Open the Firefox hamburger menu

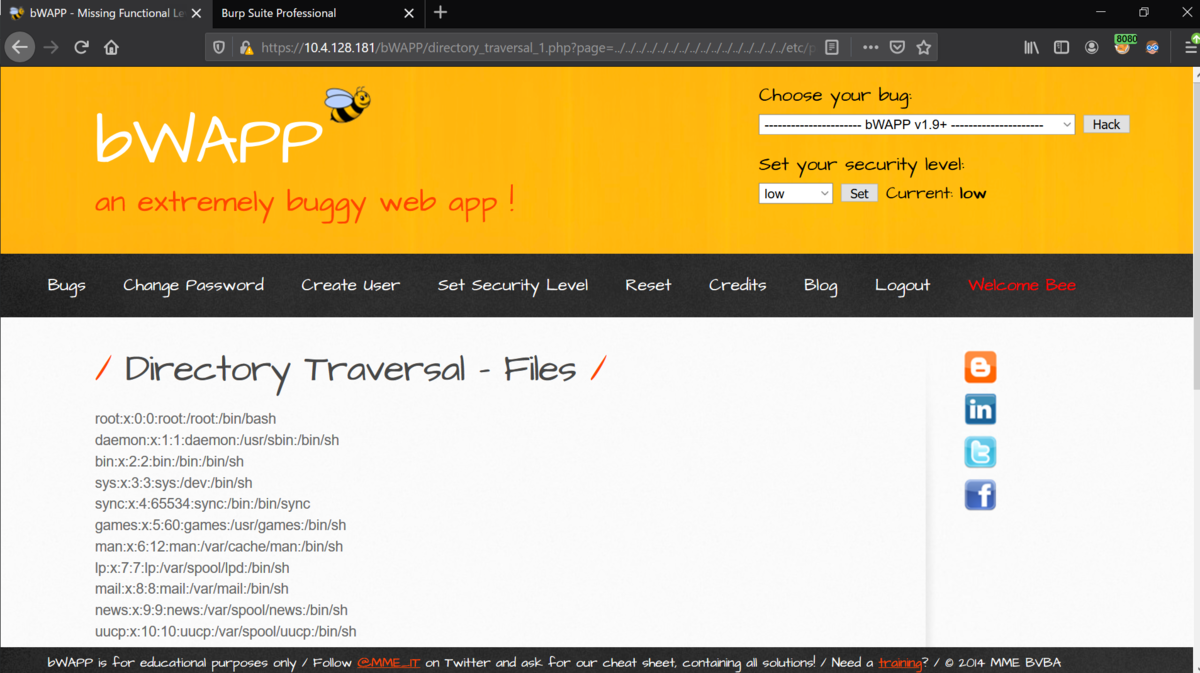click(x=1190, y=47)
